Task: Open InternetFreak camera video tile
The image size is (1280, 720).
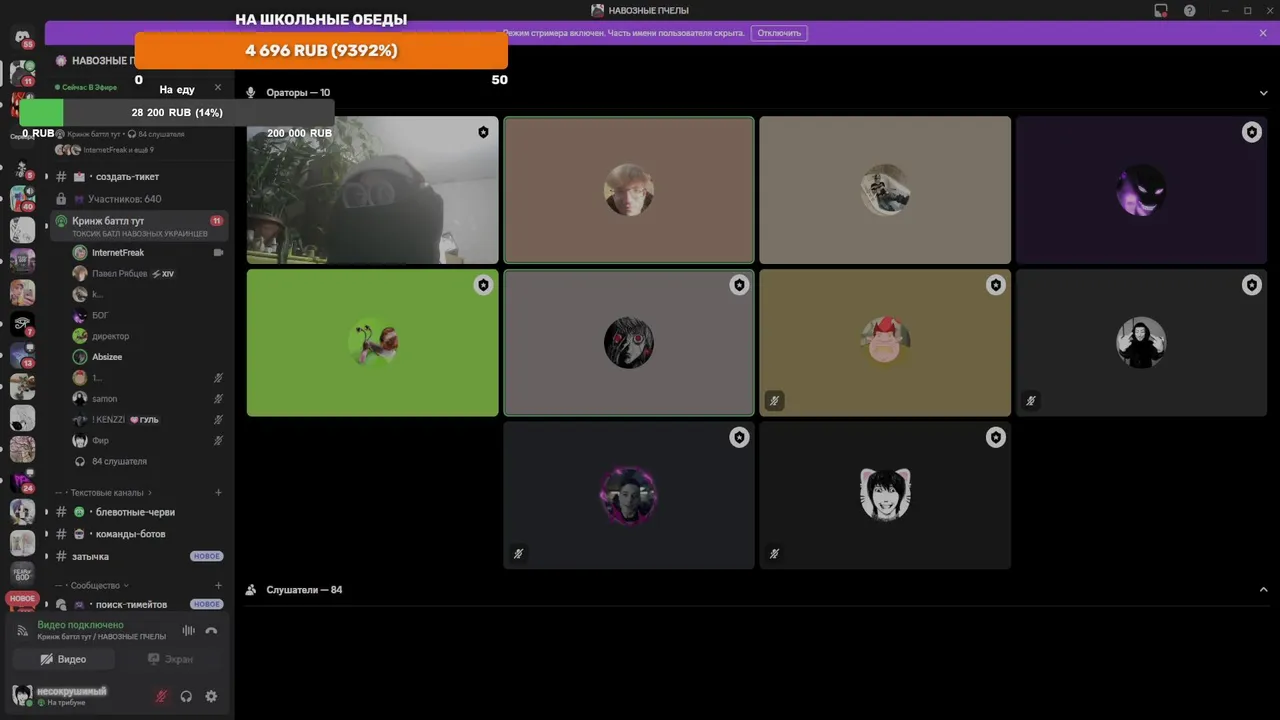Action: 373,190
